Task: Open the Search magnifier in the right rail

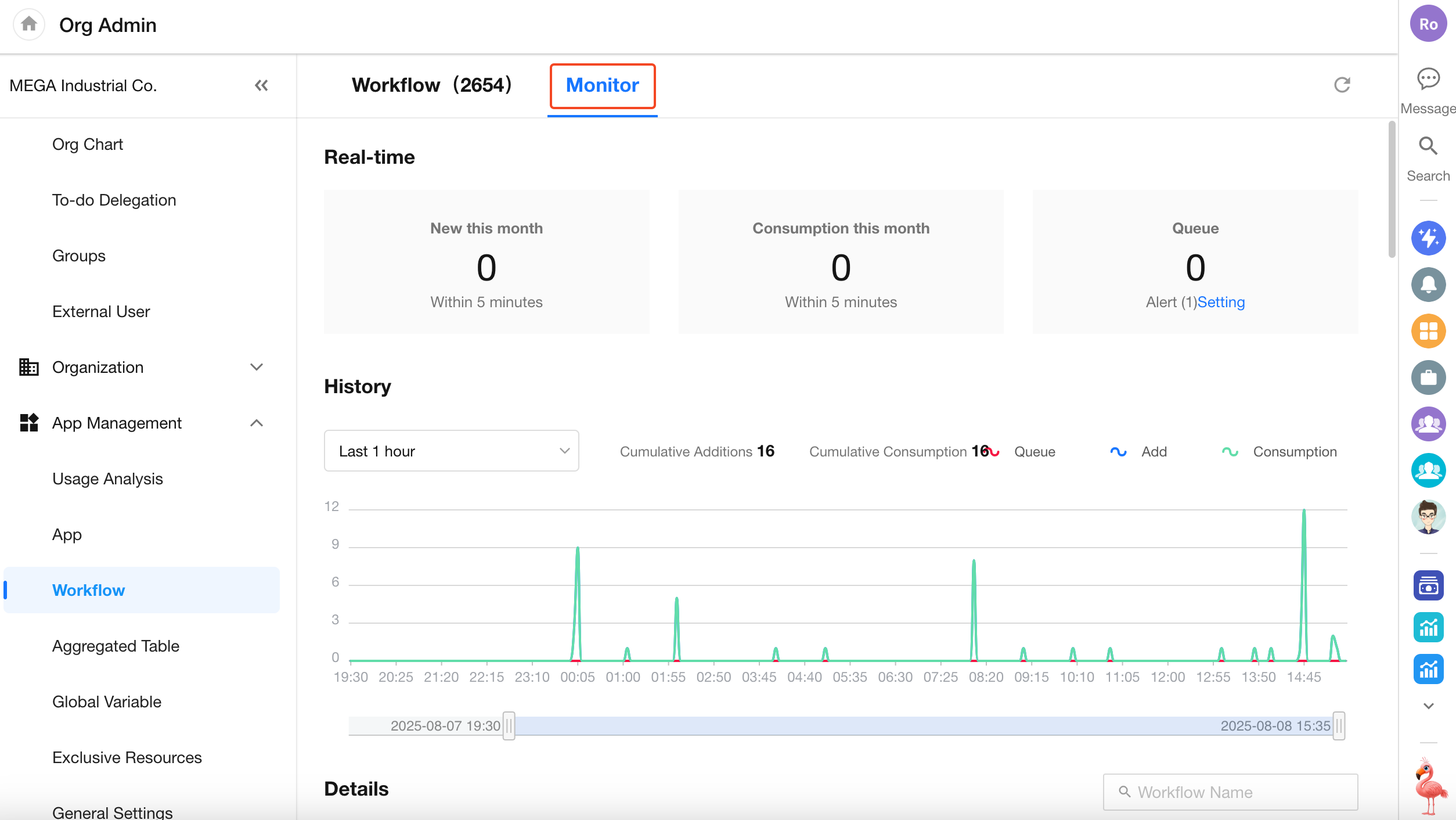Action: pos(1428,146)
